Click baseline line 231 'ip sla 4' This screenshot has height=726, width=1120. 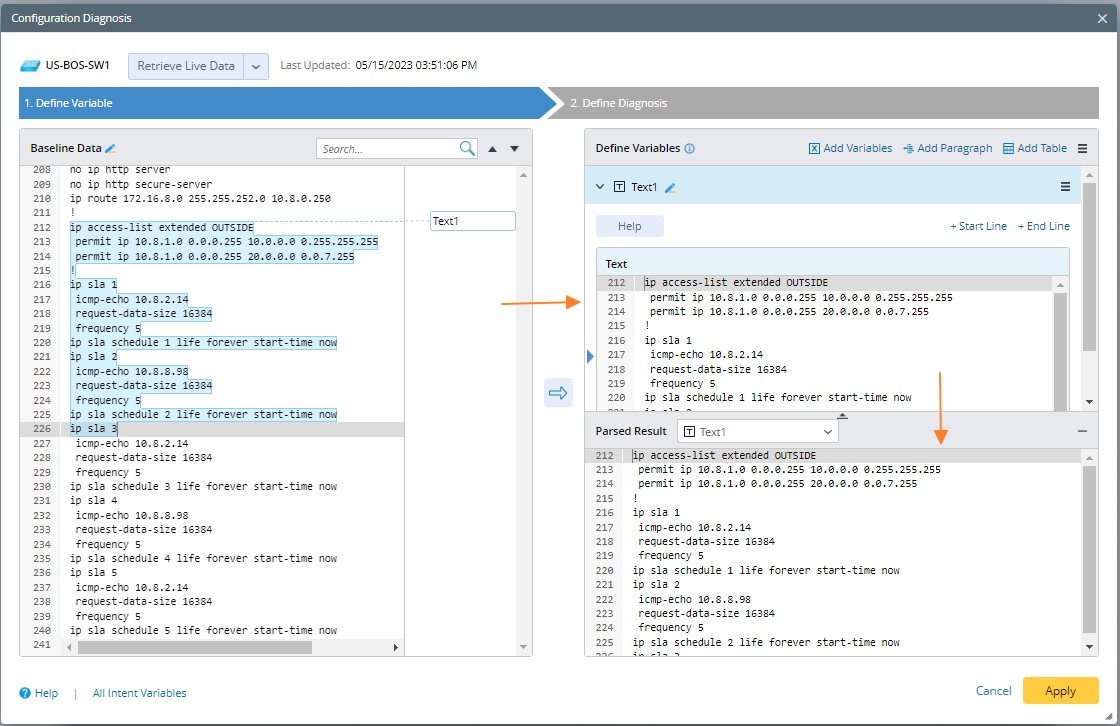click(94, 501)
